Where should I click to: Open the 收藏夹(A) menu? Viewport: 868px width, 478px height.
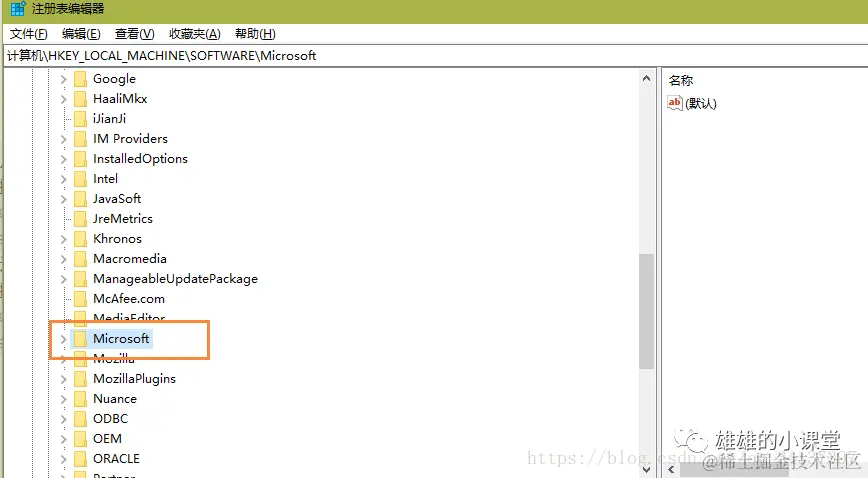coord(195,34)
